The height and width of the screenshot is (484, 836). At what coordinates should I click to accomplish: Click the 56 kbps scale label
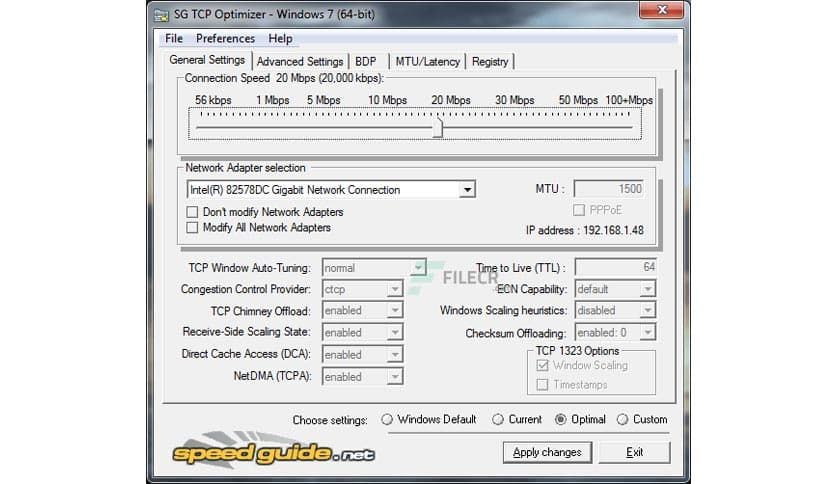pyautogui.click(x=213, y=100)
